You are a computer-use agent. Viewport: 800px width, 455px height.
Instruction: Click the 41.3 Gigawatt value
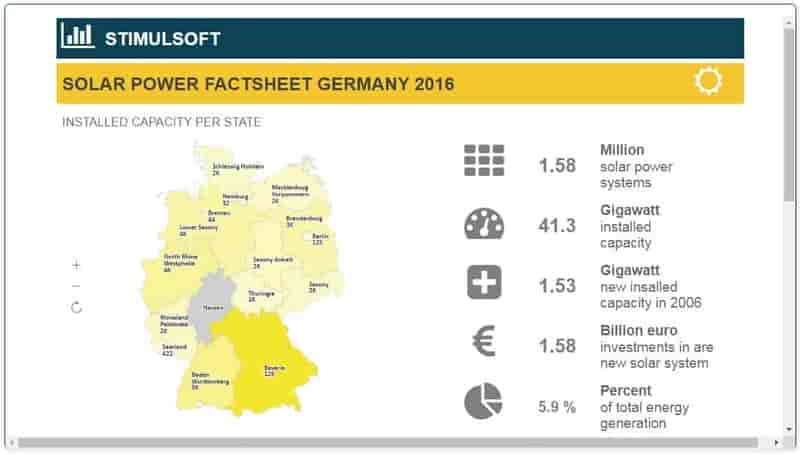point(557,225)
